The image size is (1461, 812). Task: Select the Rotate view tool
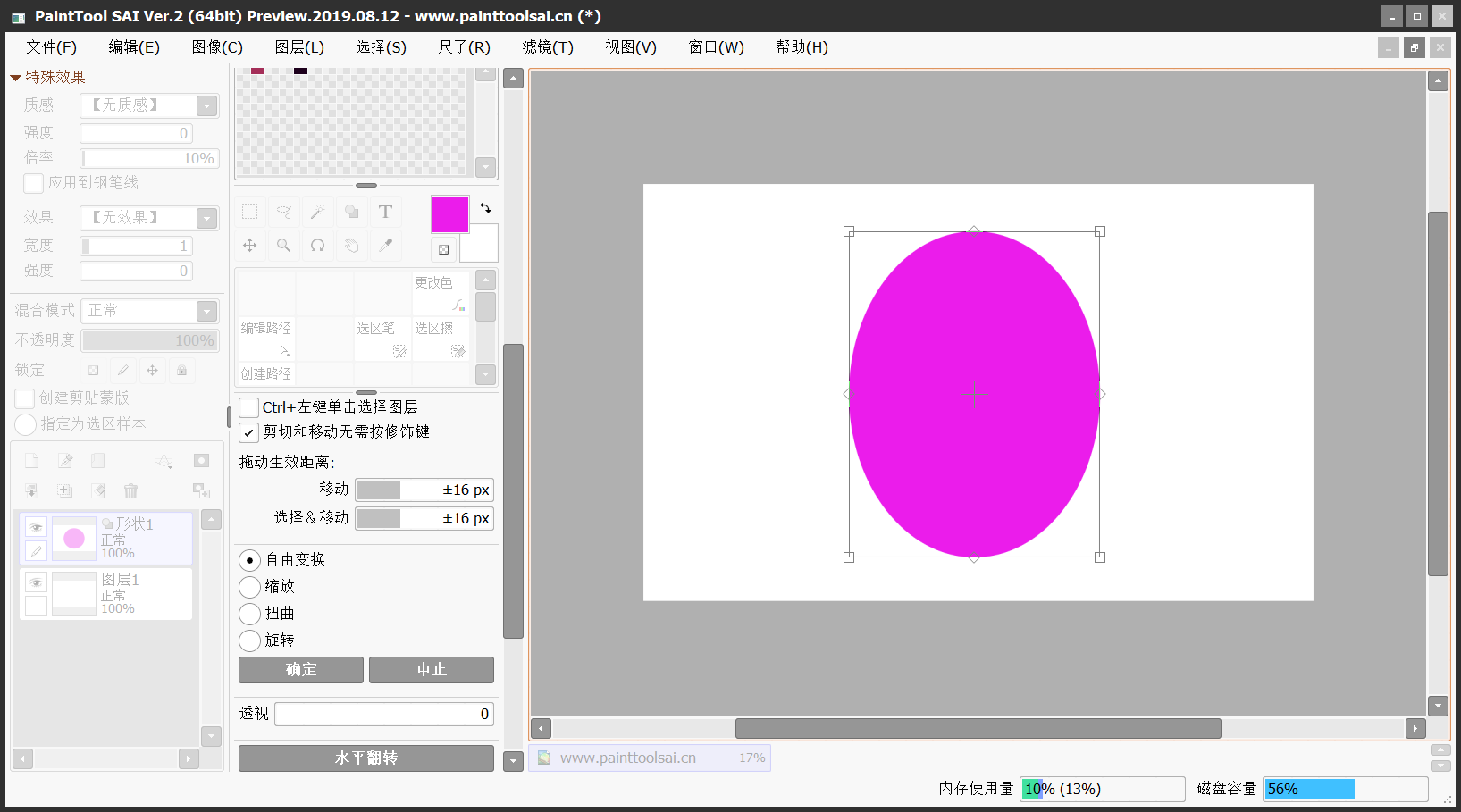[317, 246]
